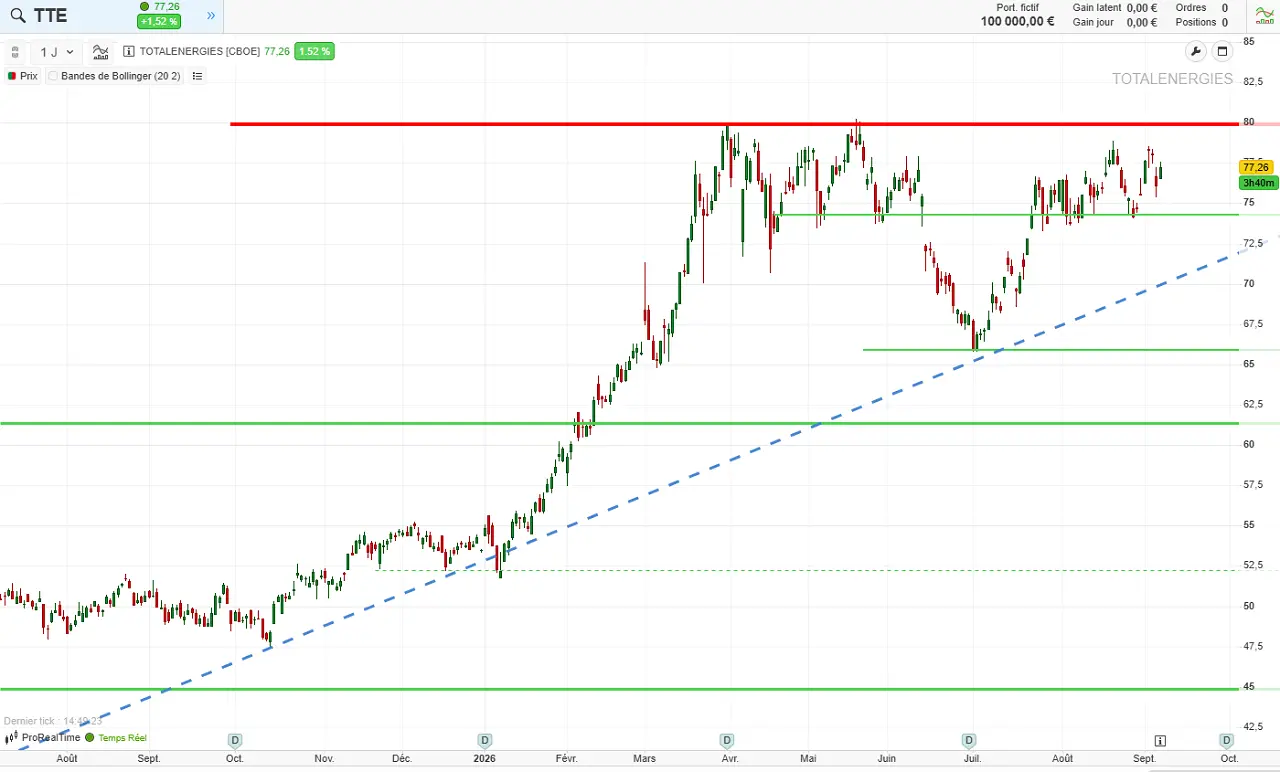
Task: Click the D dividend marker near Avr.
Action: [x=727, y=741]
